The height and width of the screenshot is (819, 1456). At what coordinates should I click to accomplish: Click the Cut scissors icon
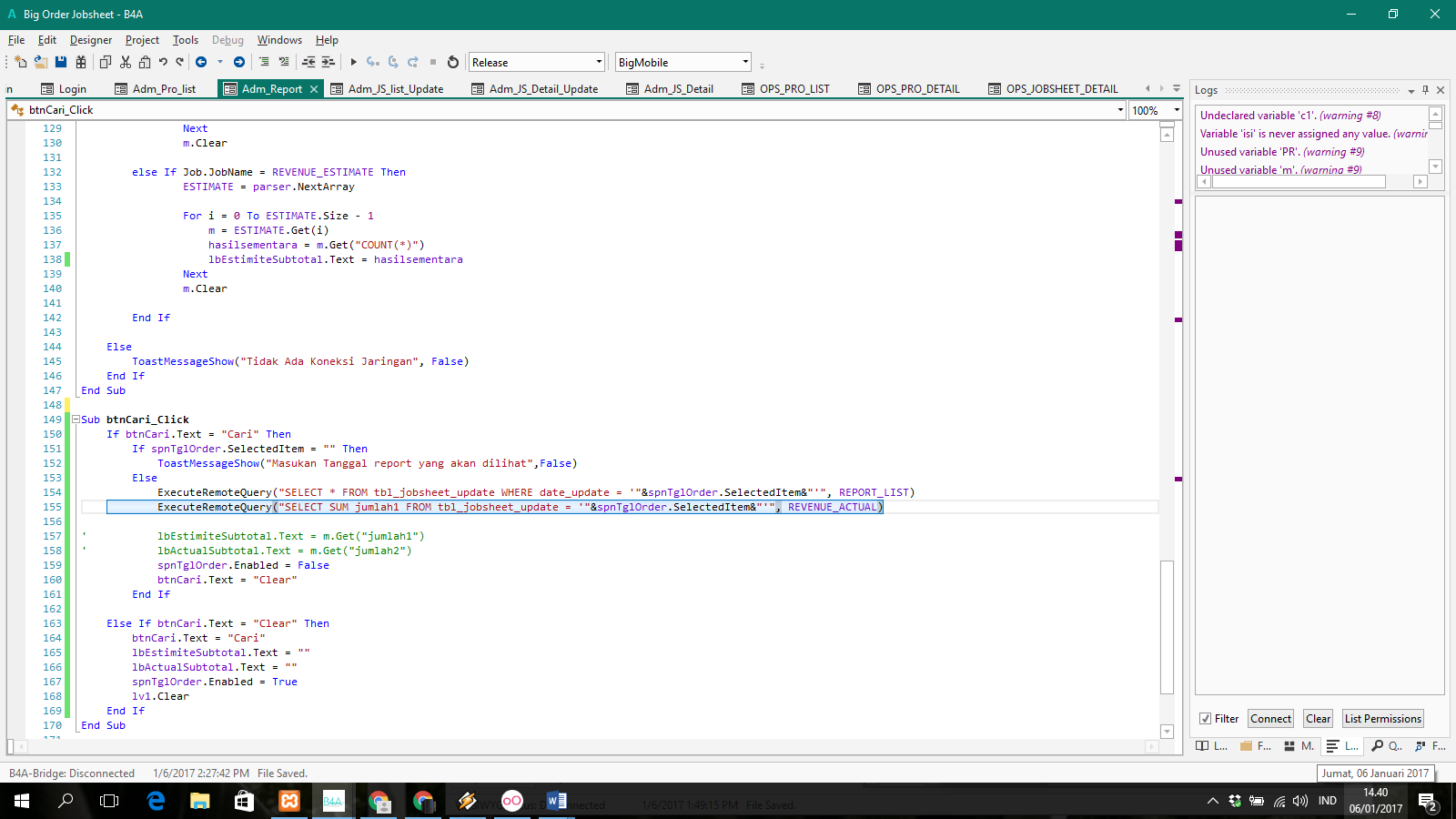coord(126,62)
